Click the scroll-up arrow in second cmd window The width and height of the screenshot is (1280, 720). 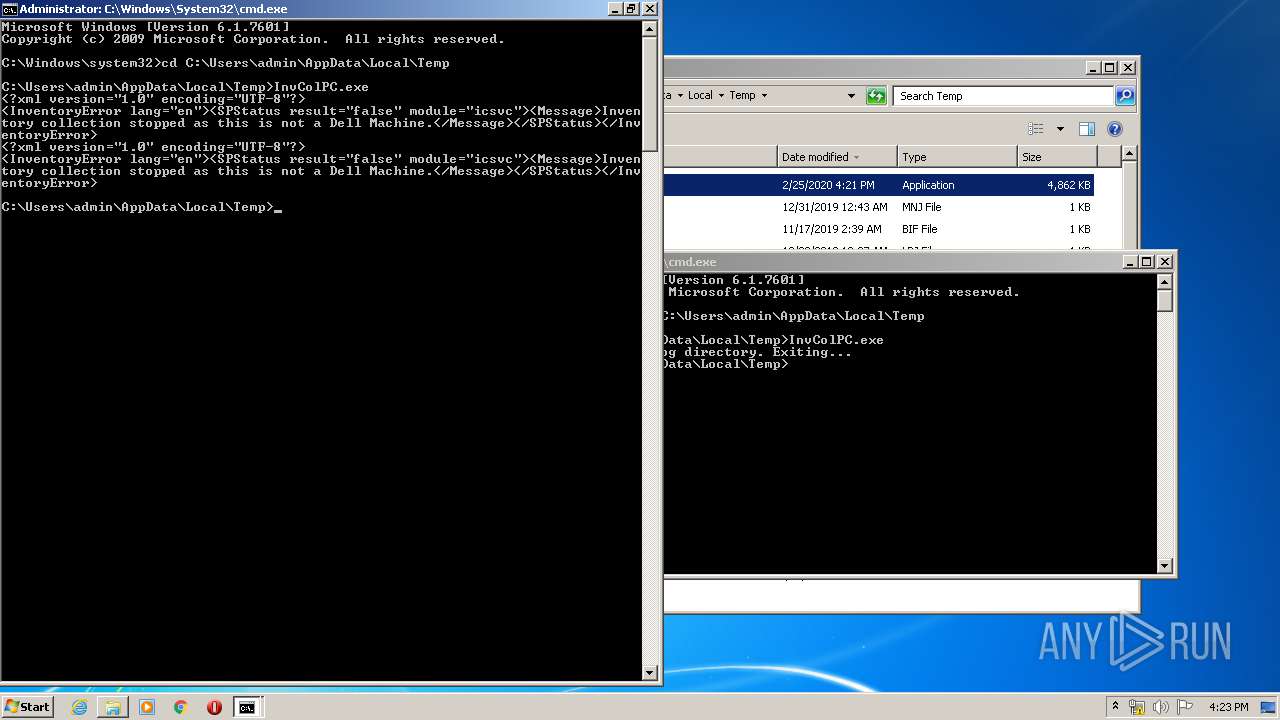(1164, 280)
